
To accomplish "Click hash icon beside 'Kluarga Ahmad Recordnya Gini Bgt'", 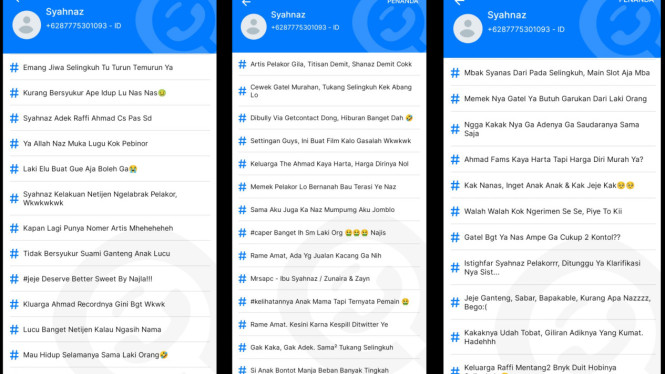I will [x=14, y=304].
